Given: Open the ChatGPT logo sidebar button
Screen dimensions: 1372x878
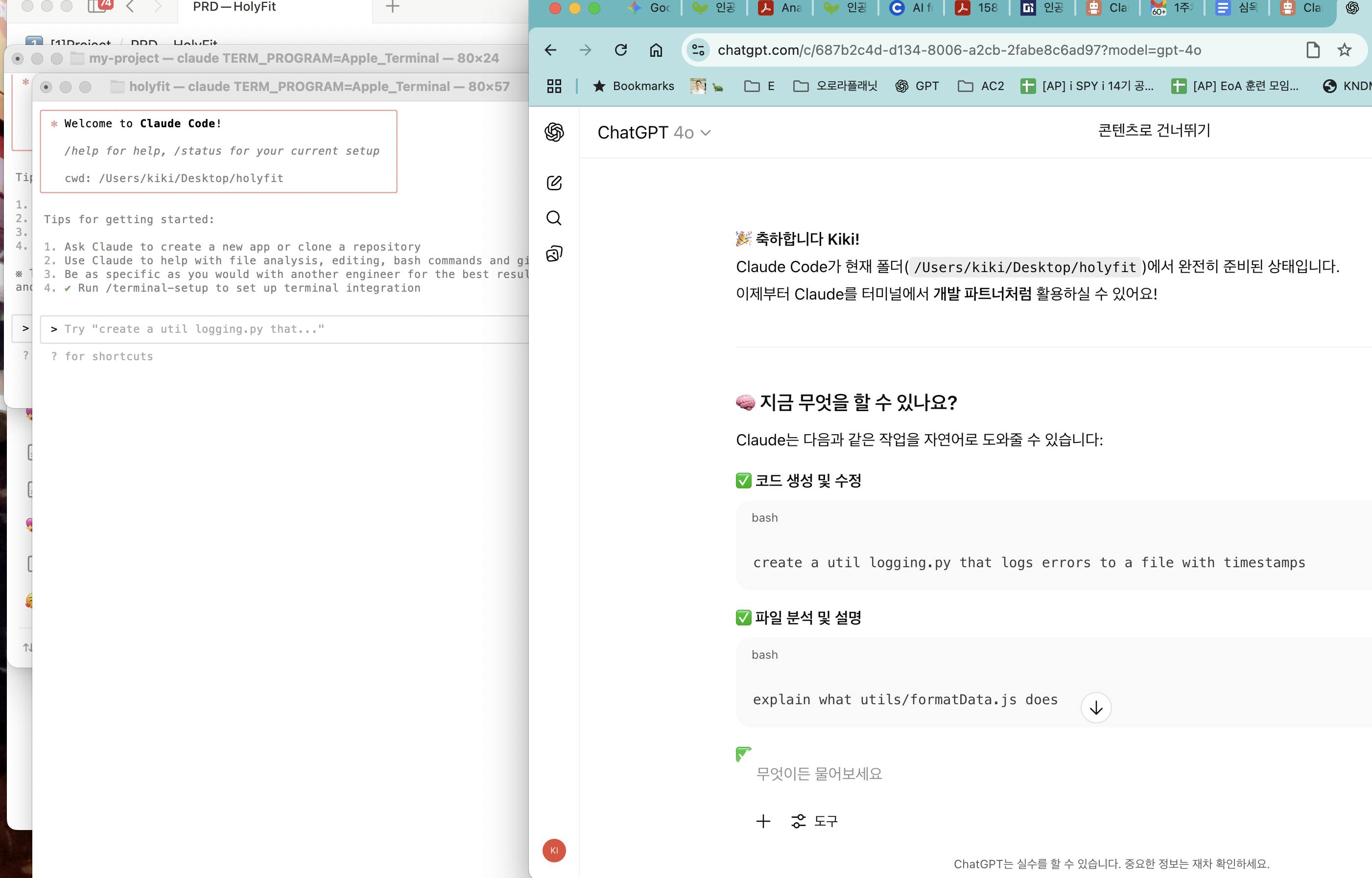Looking at the screenshot, I should click(554, 132).
